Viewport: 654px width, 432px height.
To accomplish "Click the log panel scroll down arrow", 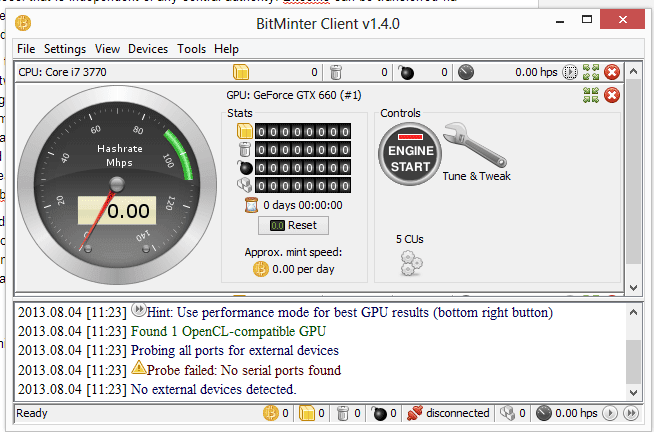I will tap(634, 392).
